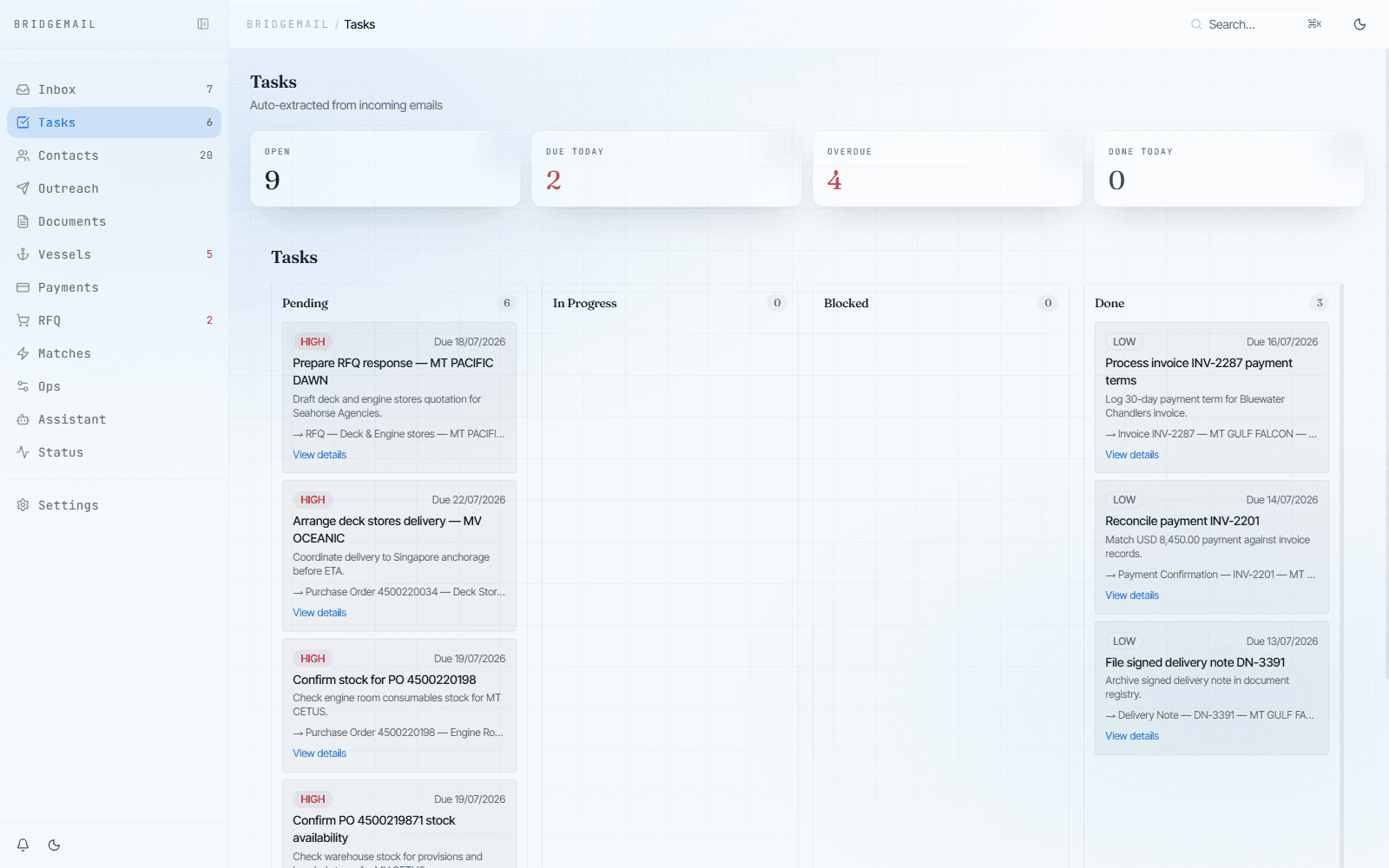This screenshot has width=1389, height=868.
Task: Click the Done count badge 3
Action: (x=1320, y=303)
